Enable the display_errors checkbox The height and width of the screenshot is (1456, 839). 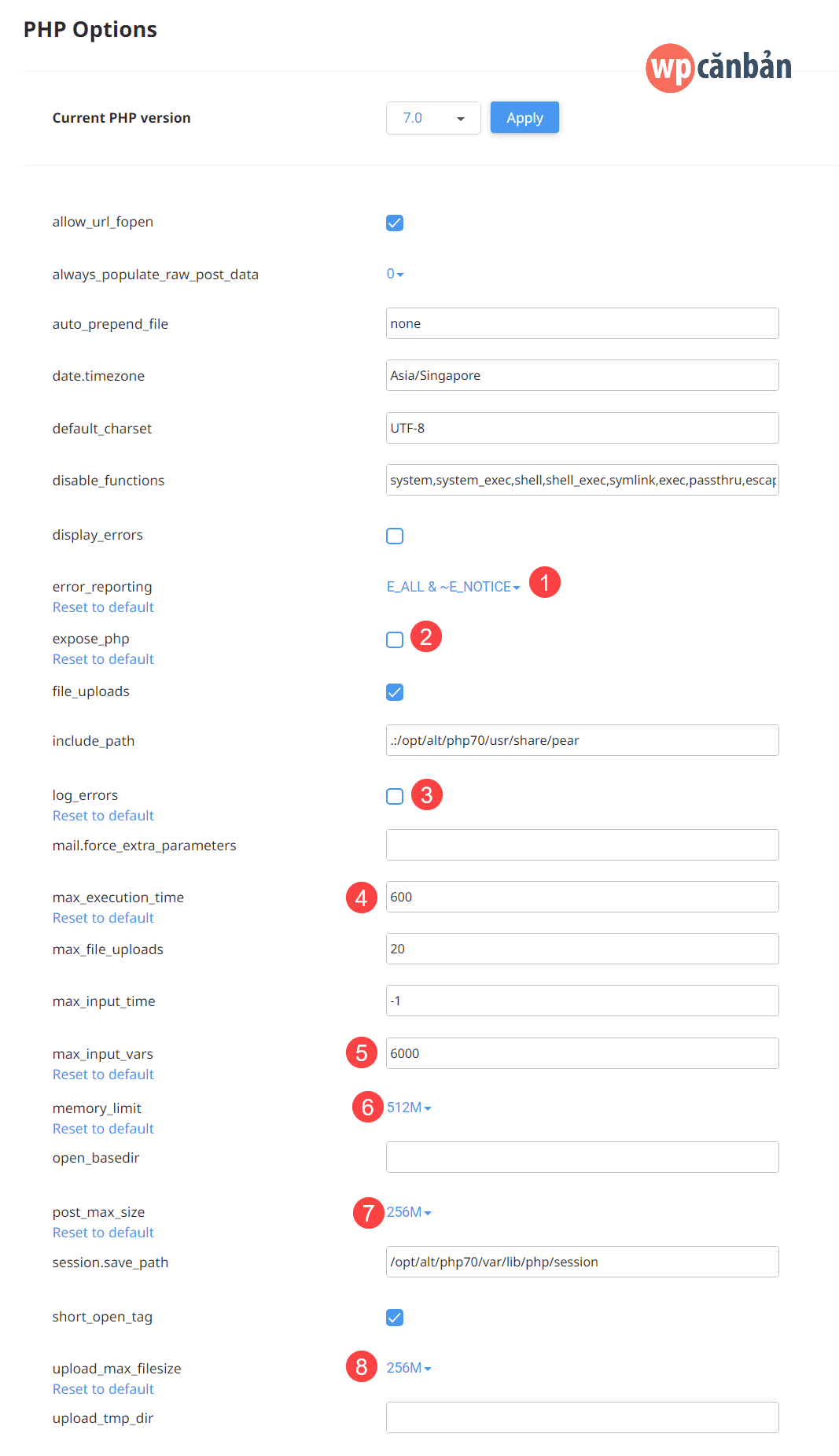pos(394,536)
